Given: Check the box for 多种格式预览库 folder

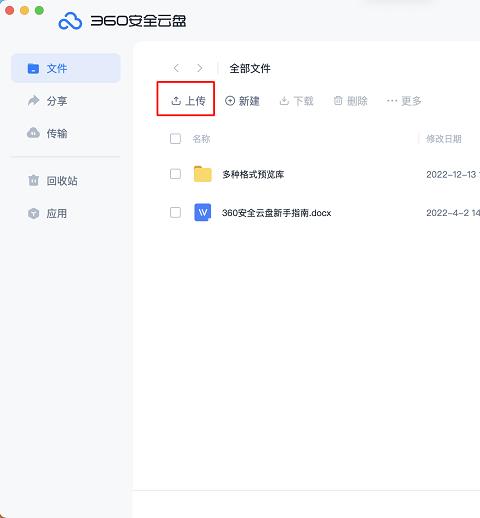Looking at the screenshot, I should 175,174.
